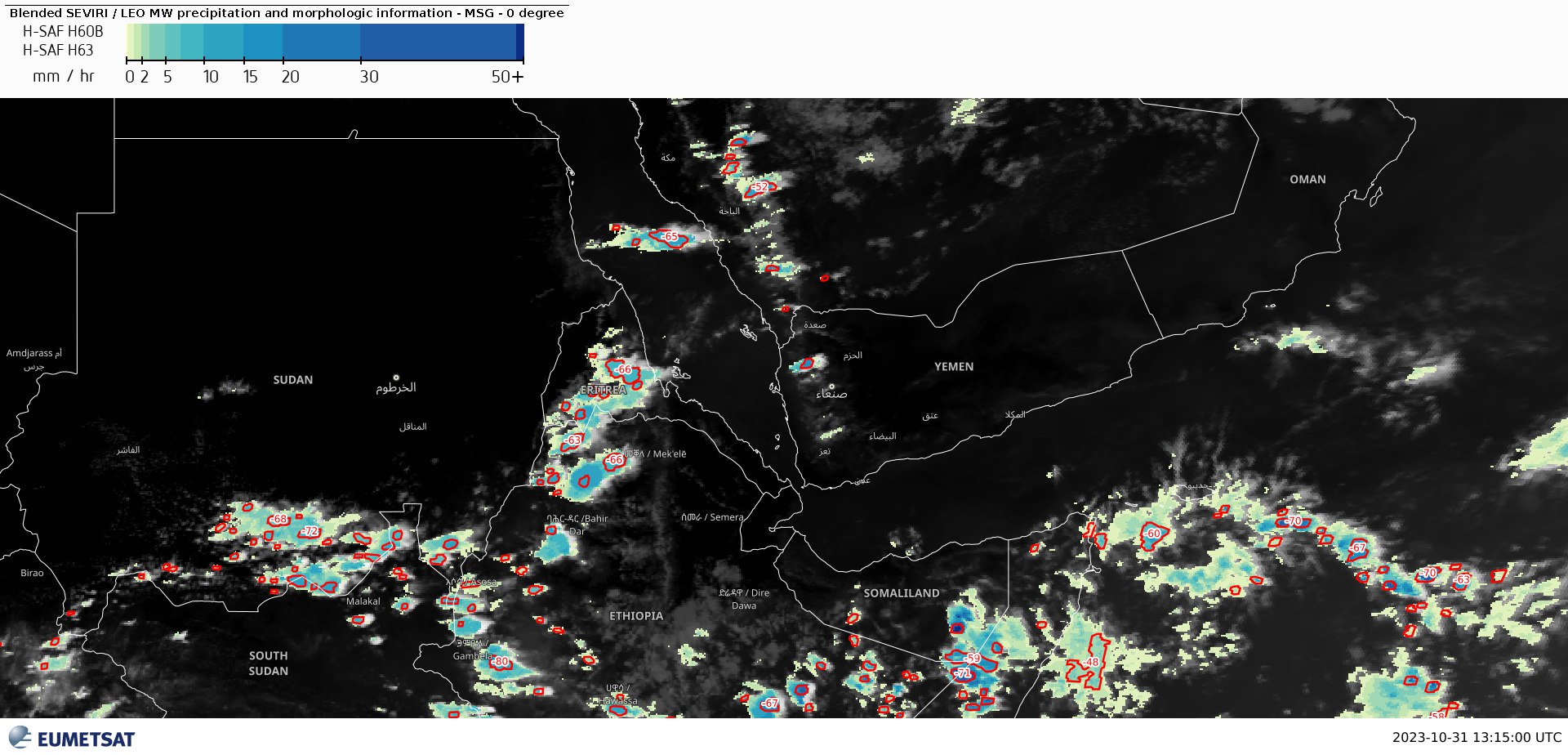Select the -65 storm cell outline
Viewport: 1568px width, 755px height.
[x=670, y=237]
